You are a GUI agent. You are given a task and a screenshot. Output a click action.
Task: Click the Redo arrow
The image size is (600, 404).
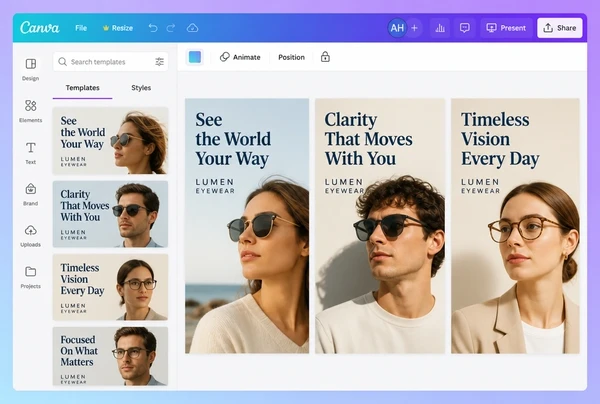coord(171,28)
